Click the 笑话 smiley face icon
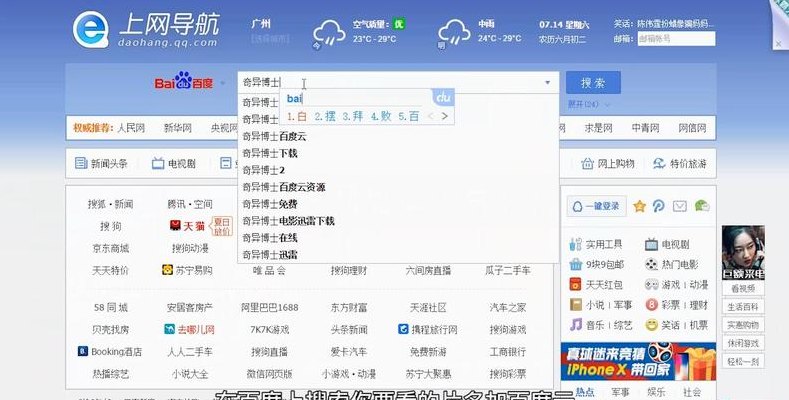 click(x=652, y=325)
